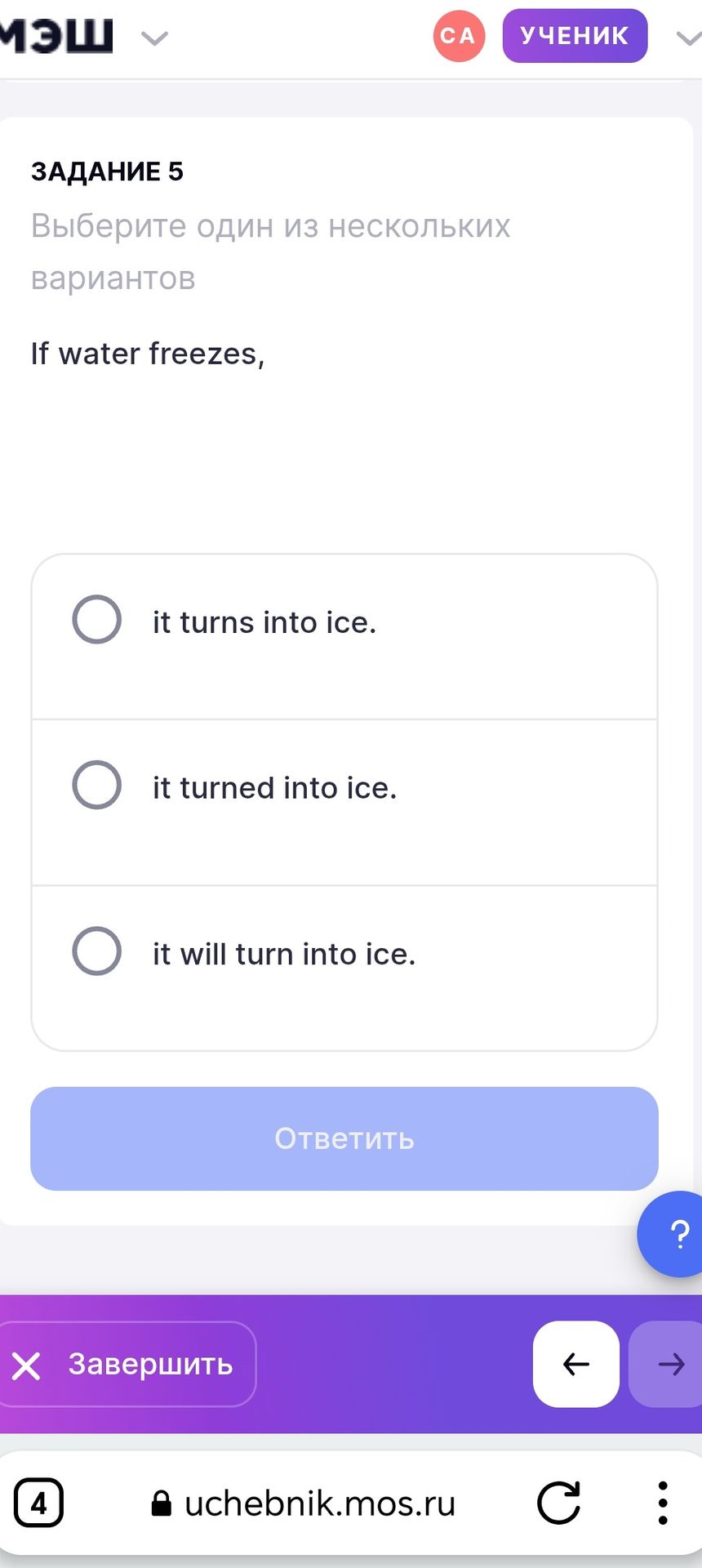702x1568 pixels.
Task: Pick radio button for 'it will turn into ice.'
Action: point(97,951)
